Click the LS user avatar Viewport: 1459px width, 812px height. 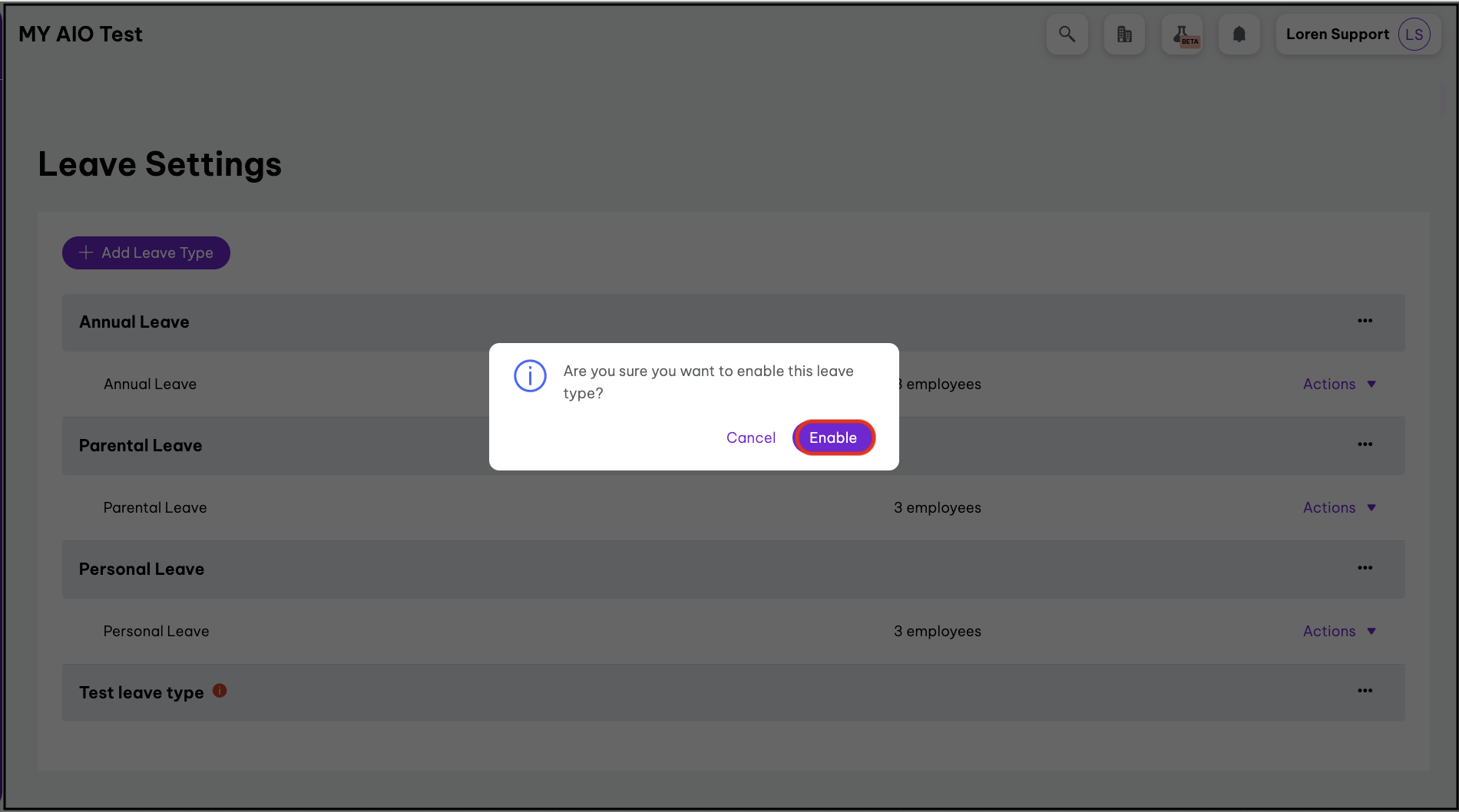click(x=1414, y=35)
